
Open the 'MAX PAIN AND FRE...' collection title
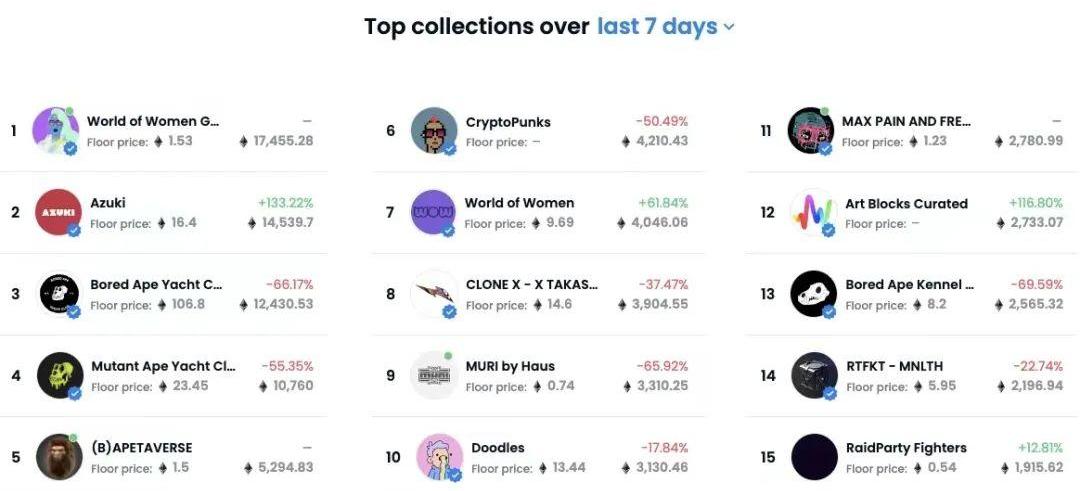(x=906, y=121)
